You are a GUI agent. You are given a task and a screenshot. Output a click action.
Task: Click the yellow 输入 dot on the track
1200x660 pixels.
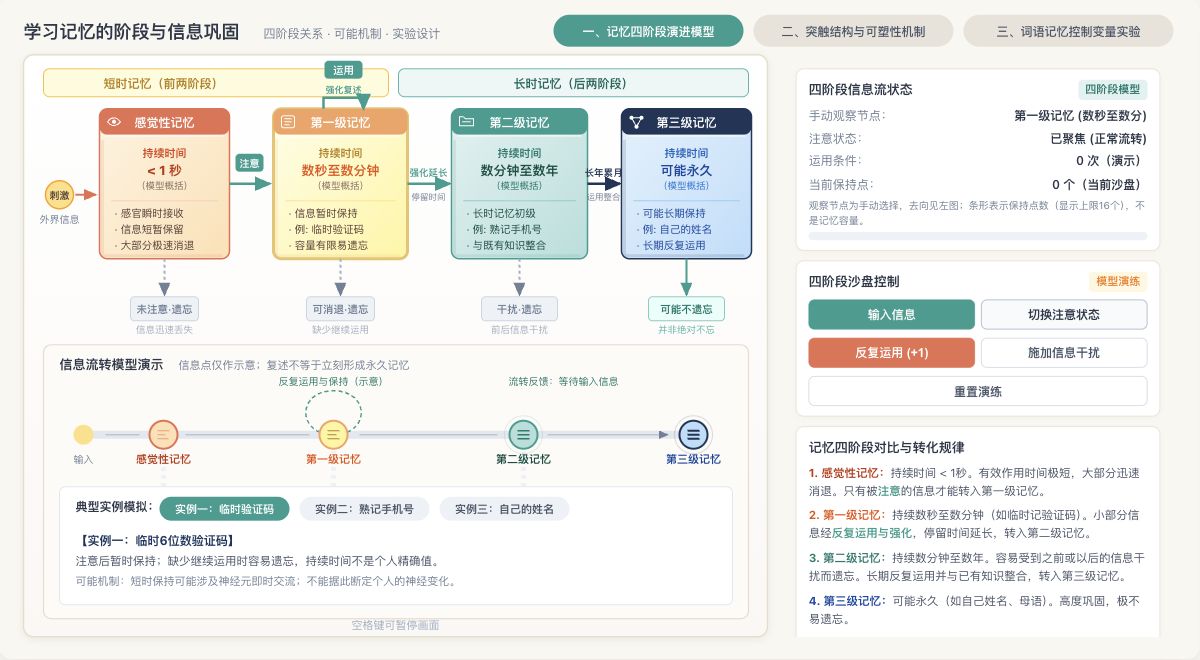[84, 435]
